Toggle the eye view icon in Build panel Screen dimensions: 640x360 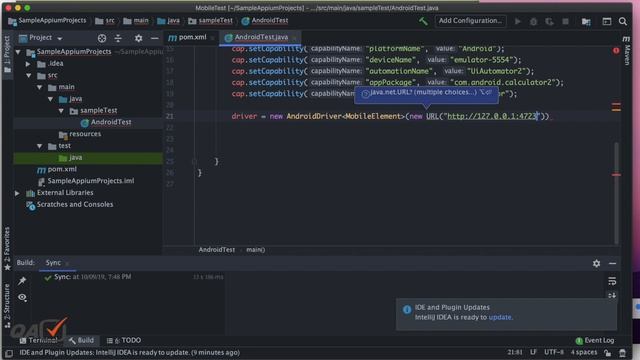point(22,298)
